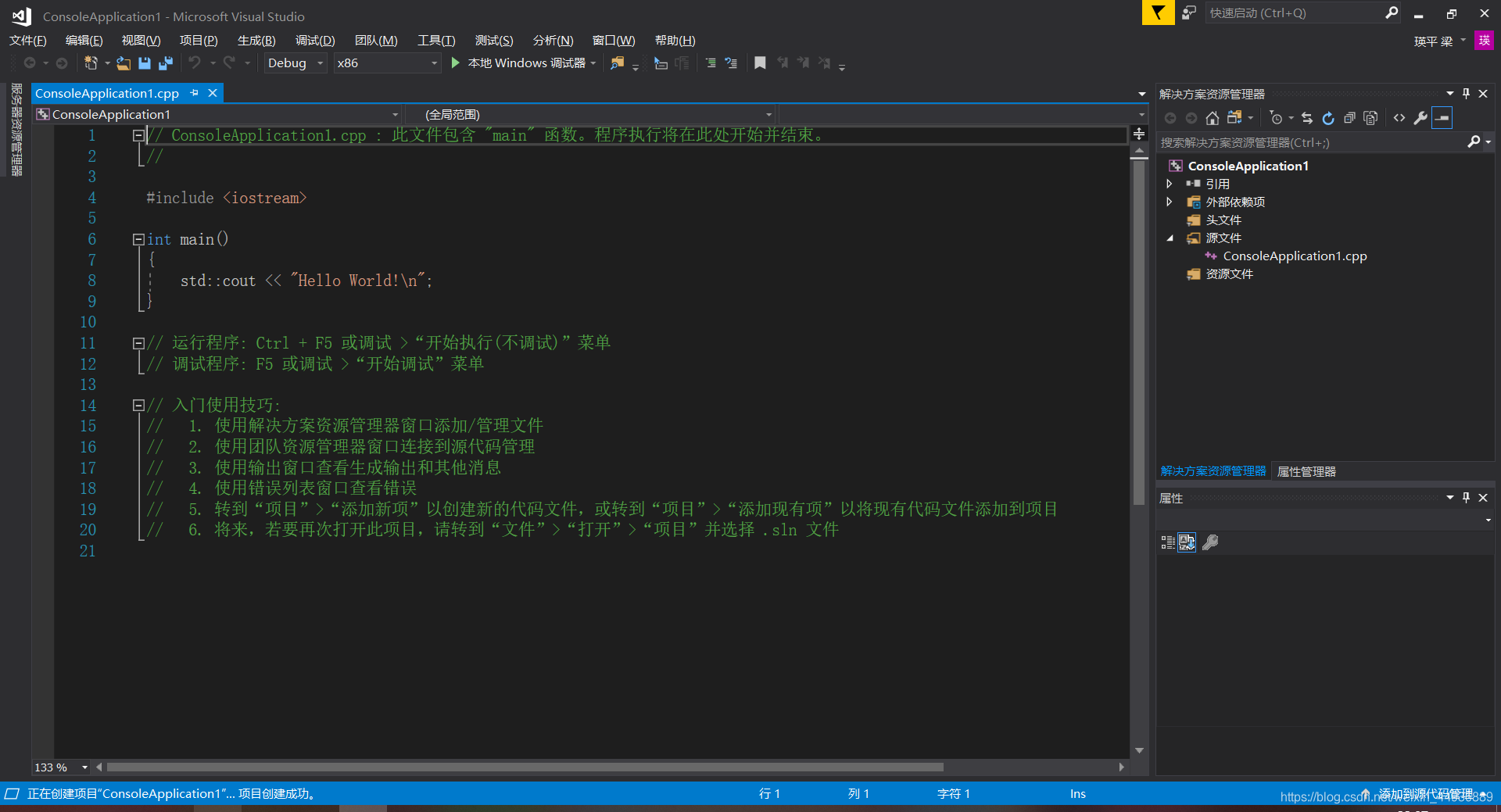Pin the Properties panel
This screenshot has height=812, width=1501.
(x=1466, y=498)
